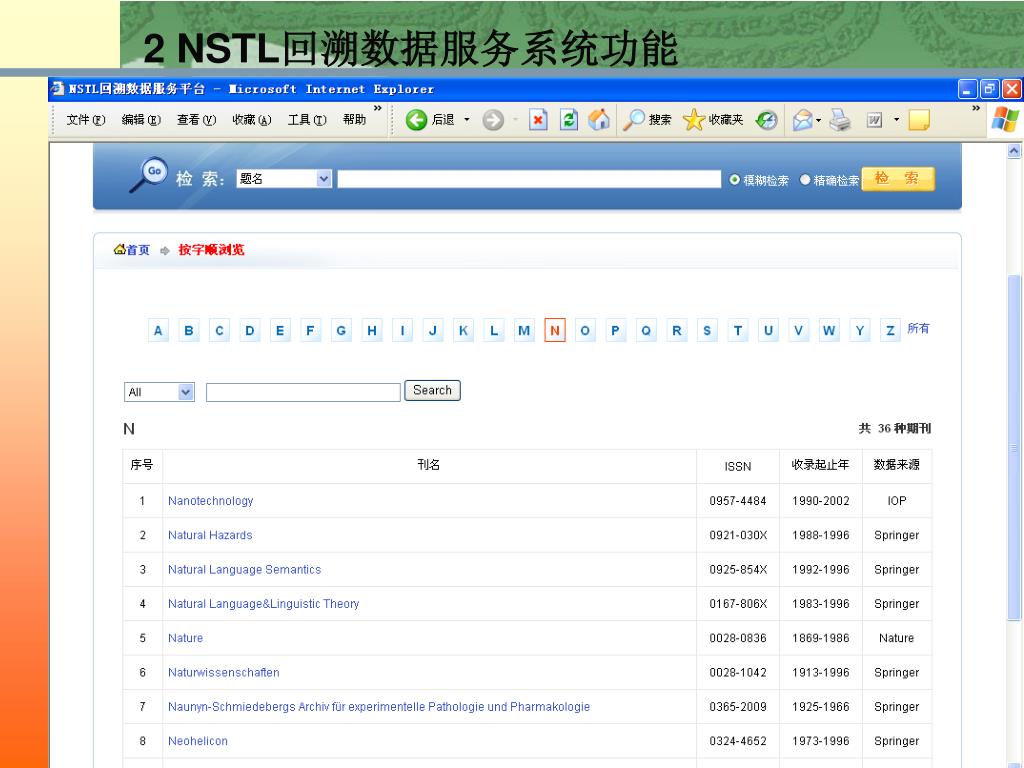Screen dimensions: 1024x768
Task: Expand the toolbar overflow chevron at right
Action: tap(976, 108)
